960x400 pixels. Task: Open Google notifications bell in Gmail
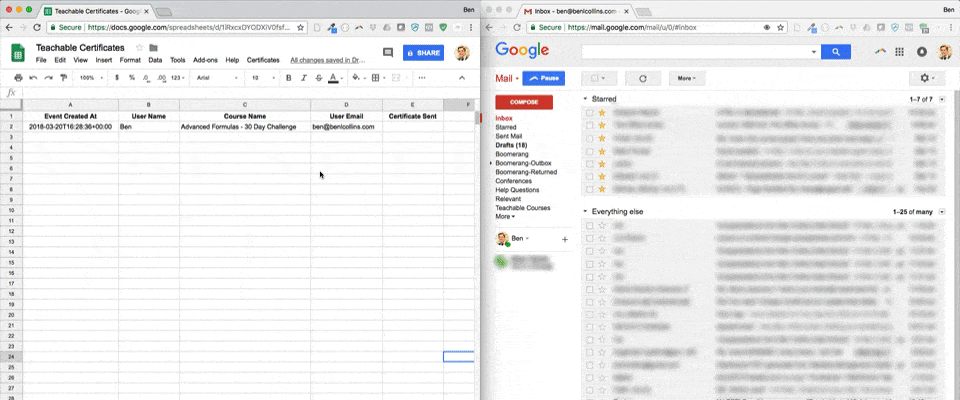[x=921, y=52]
